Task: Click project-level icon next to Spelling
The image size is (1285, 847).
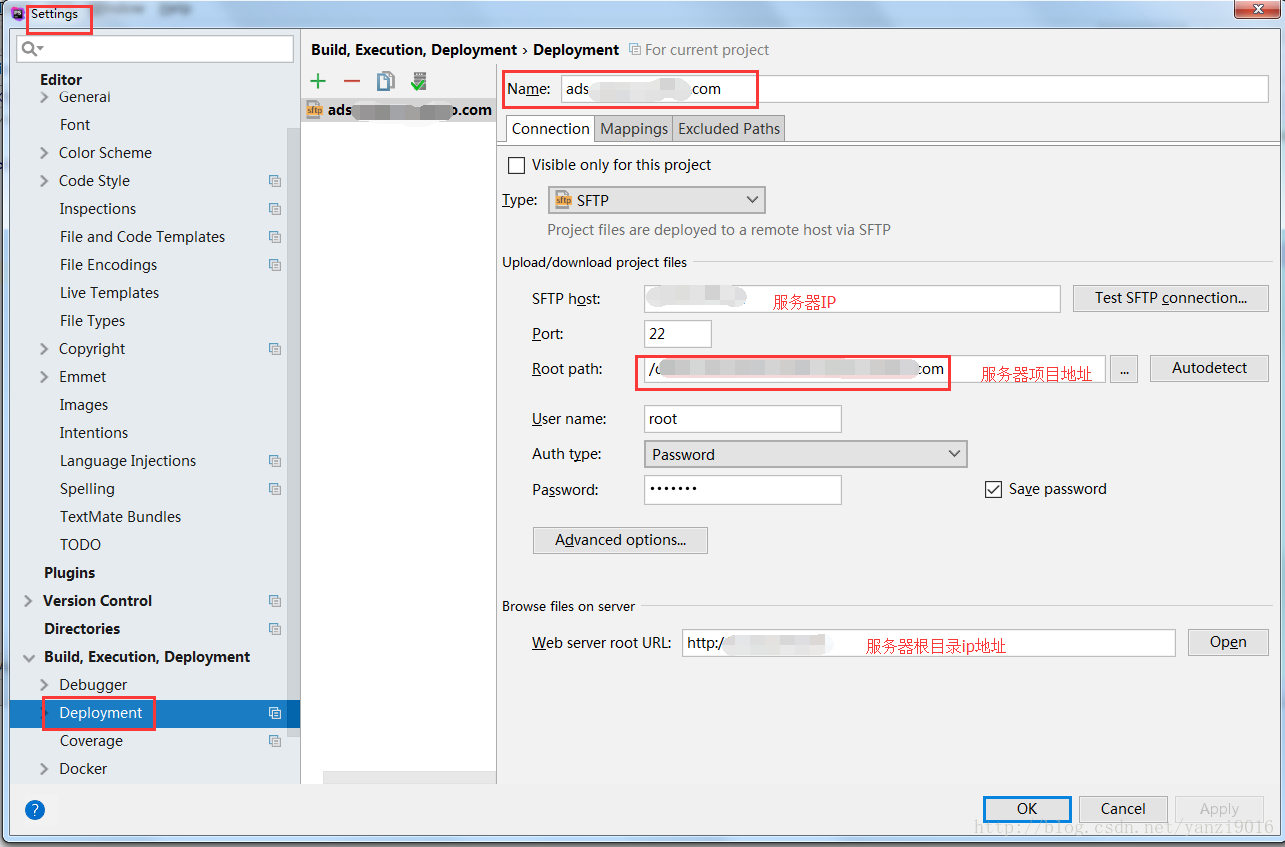Action: click(x=275, y=489)
